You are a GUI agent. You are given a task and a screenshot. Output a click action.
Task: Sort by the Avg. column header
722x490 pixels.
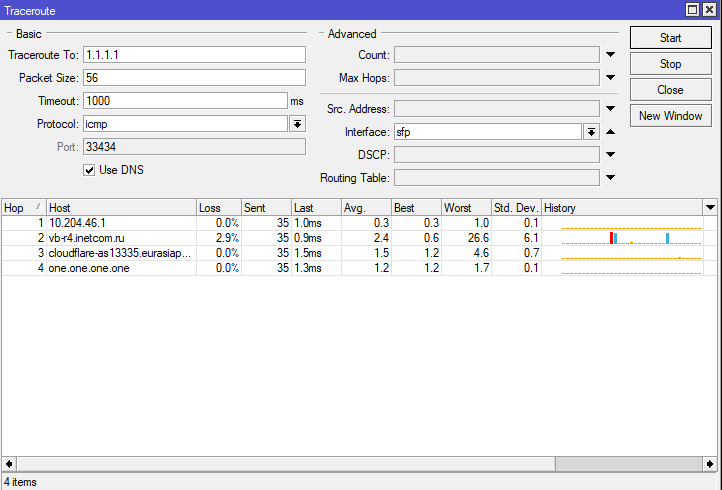[x=367, y=208]
